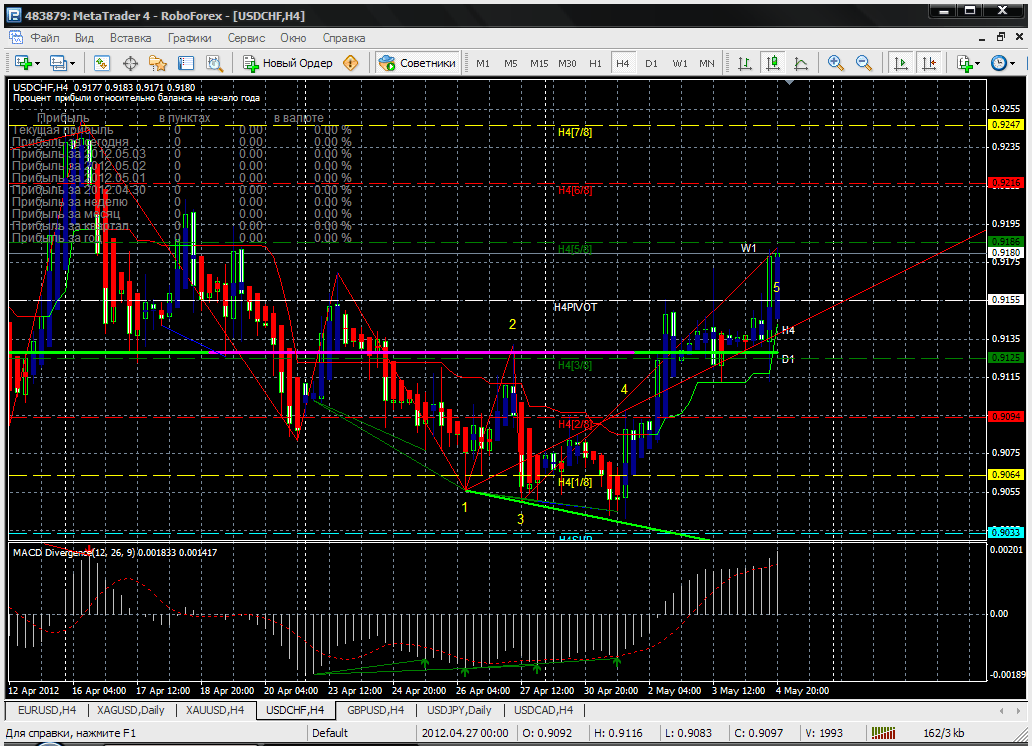The image size is (1032, 746).
Task: Click the 0.9155 pivot price label
Action: click(x=1004, y=299)
